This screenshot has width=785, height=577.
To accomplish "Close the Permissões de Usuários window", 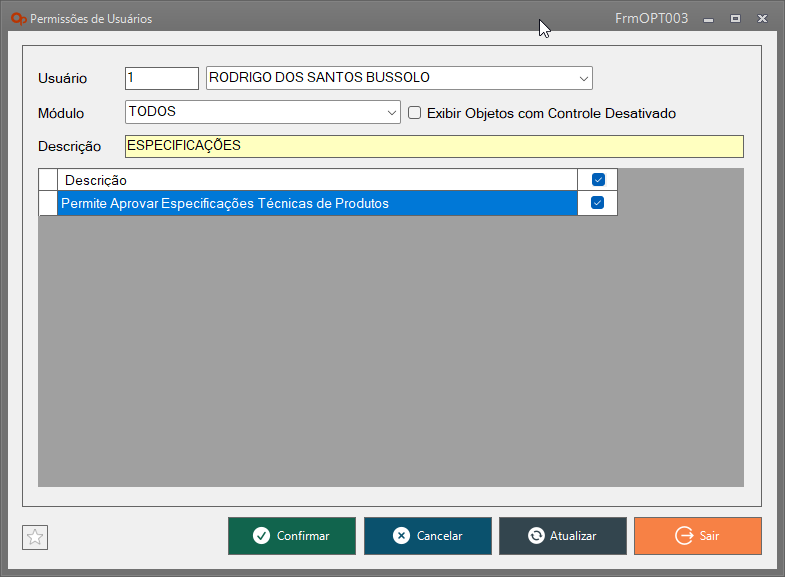I will click(x=763, y=19).
